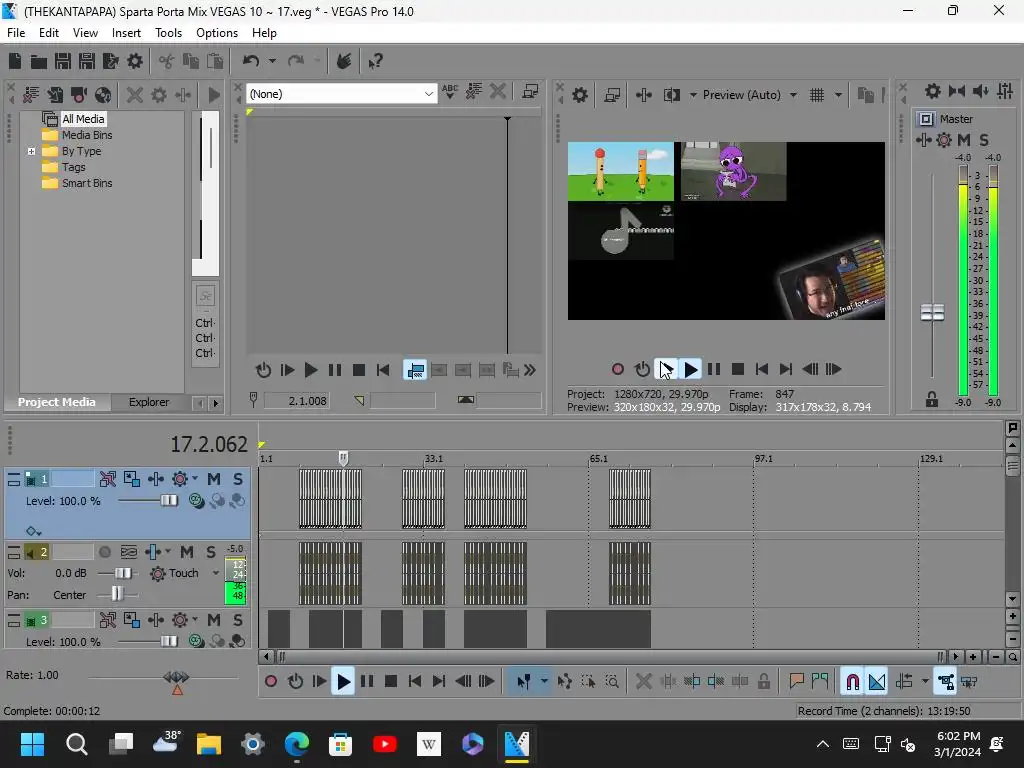Click Insert Marker icon in timeline toolbar

coord(796,682)
